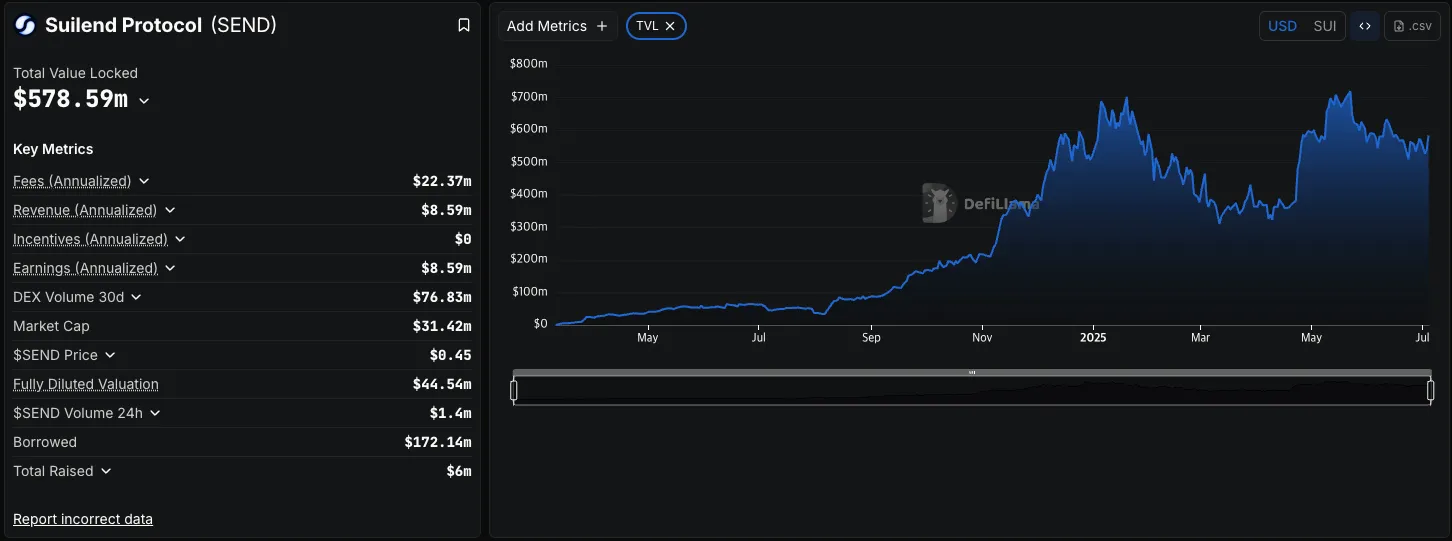This screenshot has width=1452, height=541.
Task: Click the Fully Diluted Valuation label
Action: pos(86,384)
